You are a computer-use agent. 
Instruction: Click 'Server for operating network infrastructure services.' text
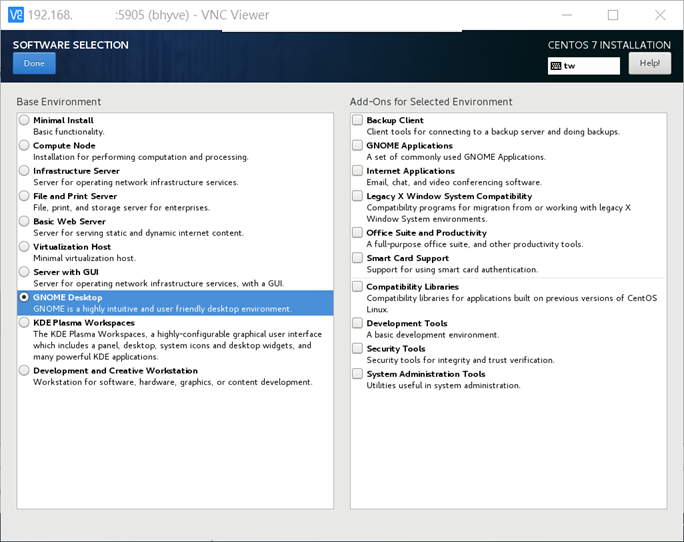[136, 182]
